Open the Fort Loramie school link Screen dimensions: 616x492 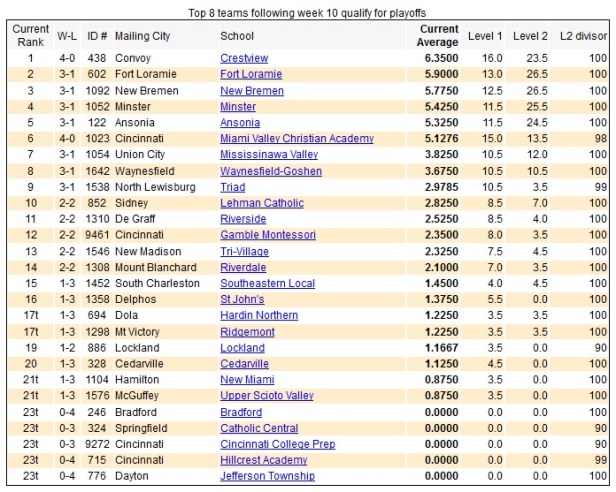pyautogui.click(x=251, y=74)
